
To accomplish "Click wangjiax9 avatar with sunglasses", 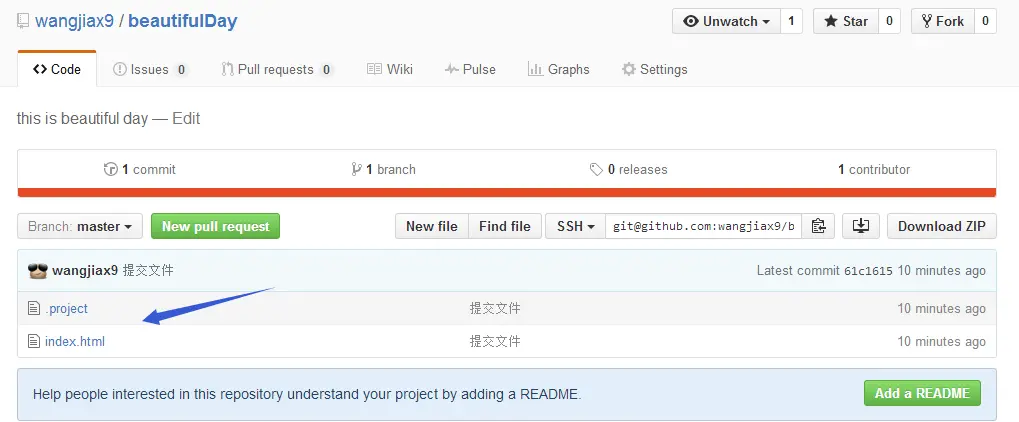I will 38,270.
